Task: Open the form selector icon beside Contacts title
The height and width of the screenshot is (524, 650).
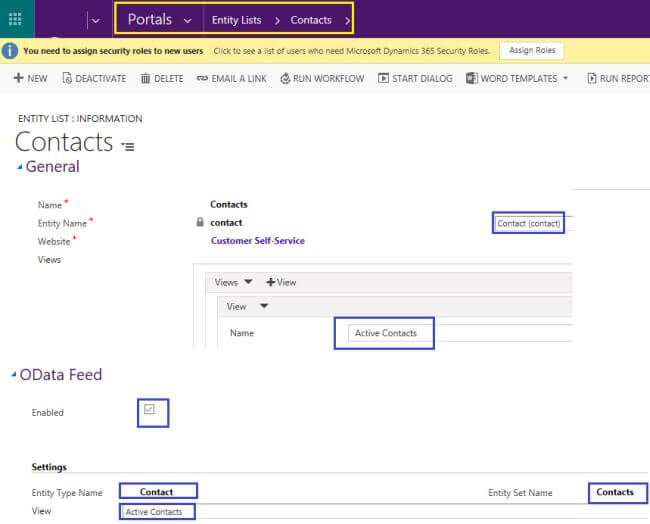Action: [128, 146]
